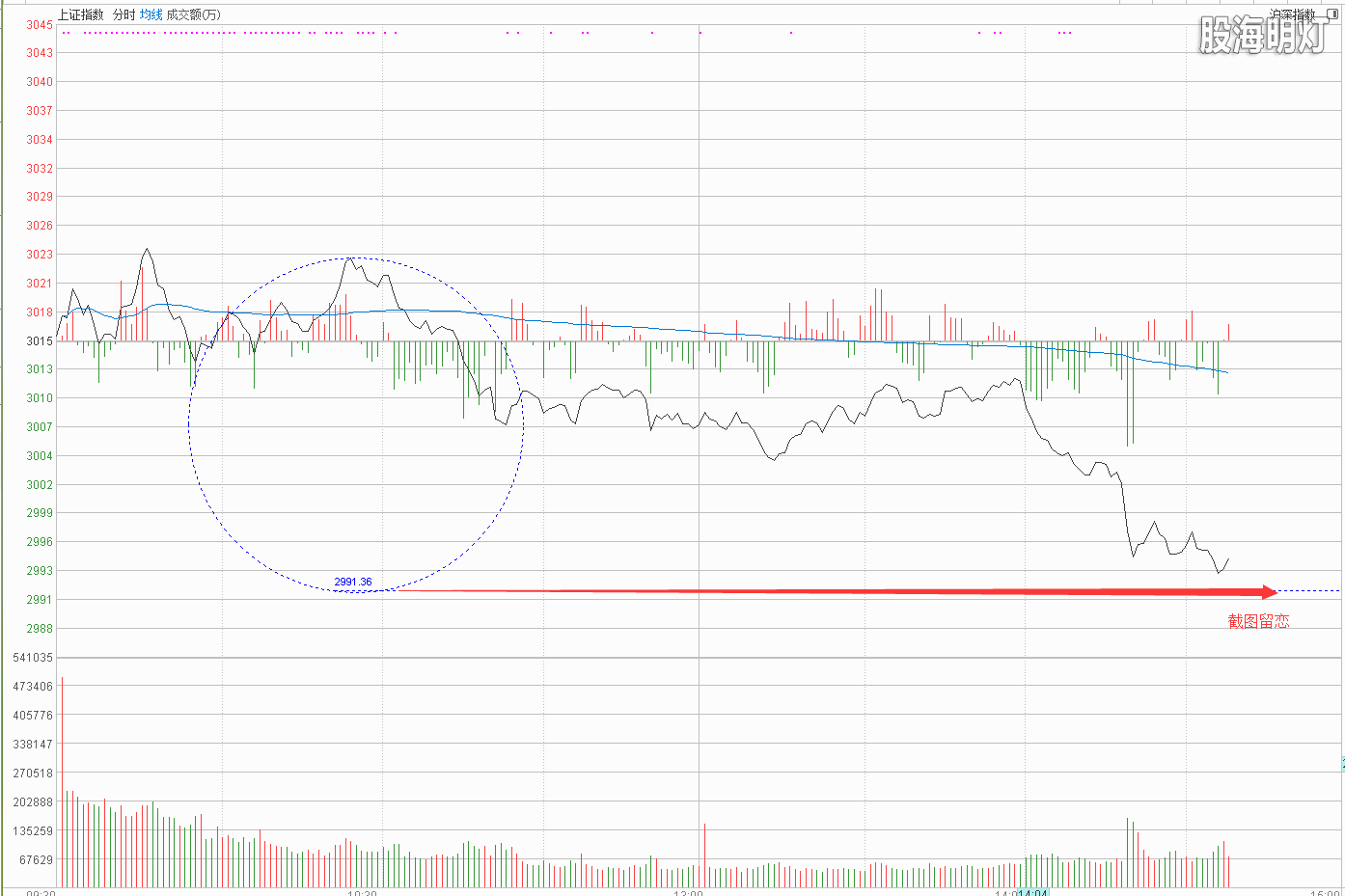
Task: Click the 3043 price axis value
Action: [40, 53]
